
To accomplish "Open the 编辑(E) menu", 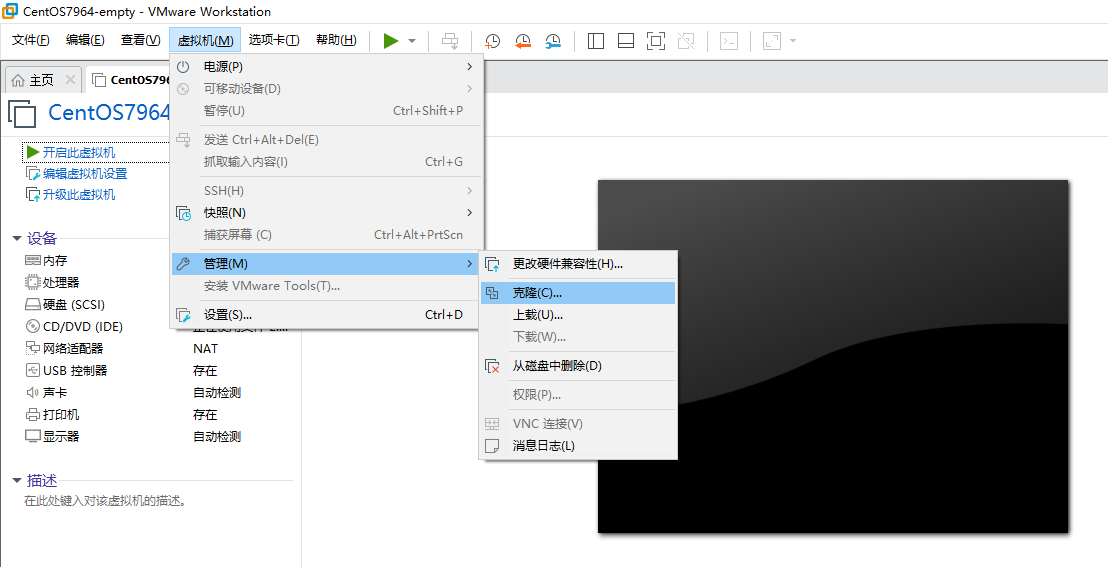I will tap(85, 40).
